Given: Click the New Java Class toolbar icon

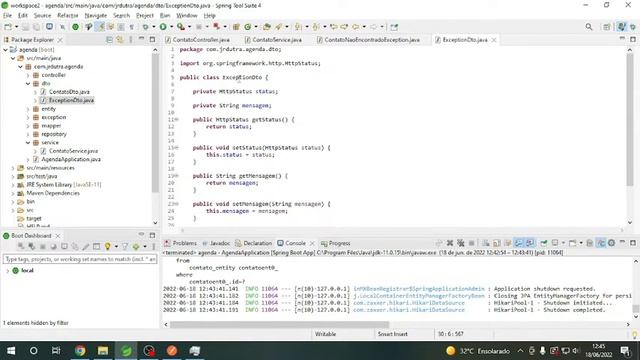Looking at the screenshot, I should (248, 27).
